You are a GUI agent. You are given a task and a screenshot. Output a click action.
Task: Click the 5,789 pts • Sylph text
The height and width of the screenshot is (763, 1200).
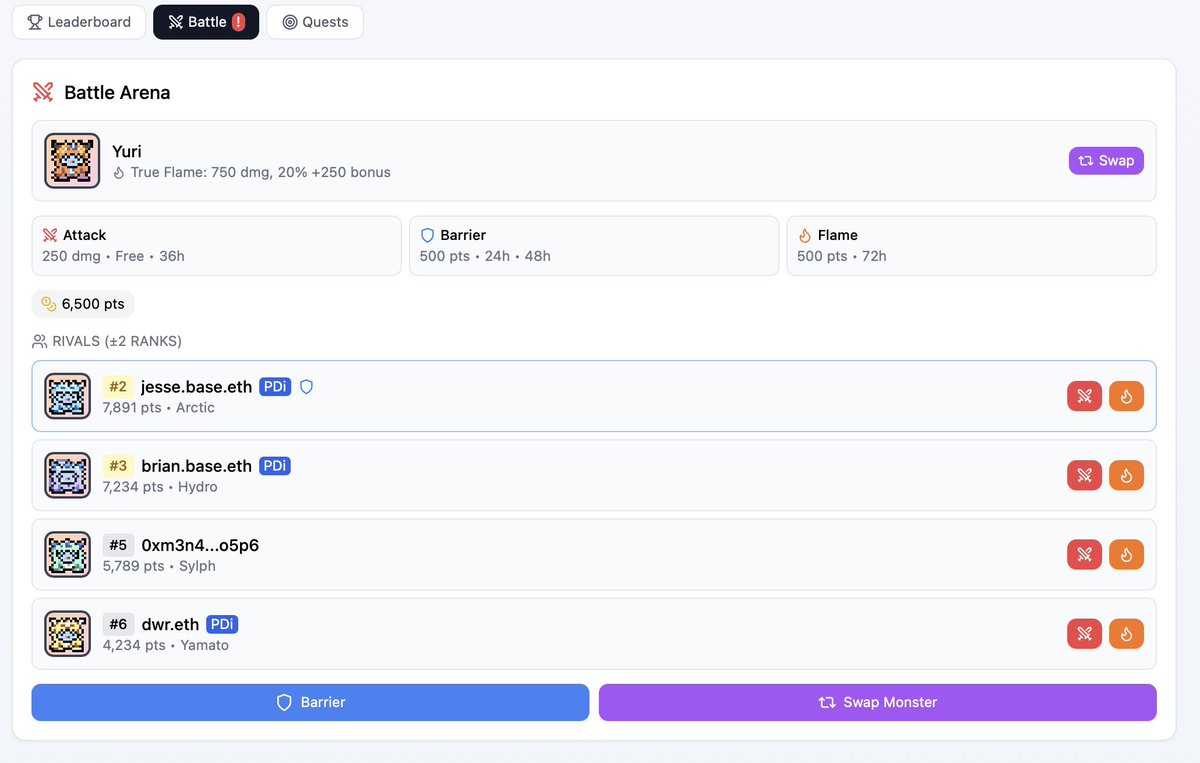tap(159, 566)
